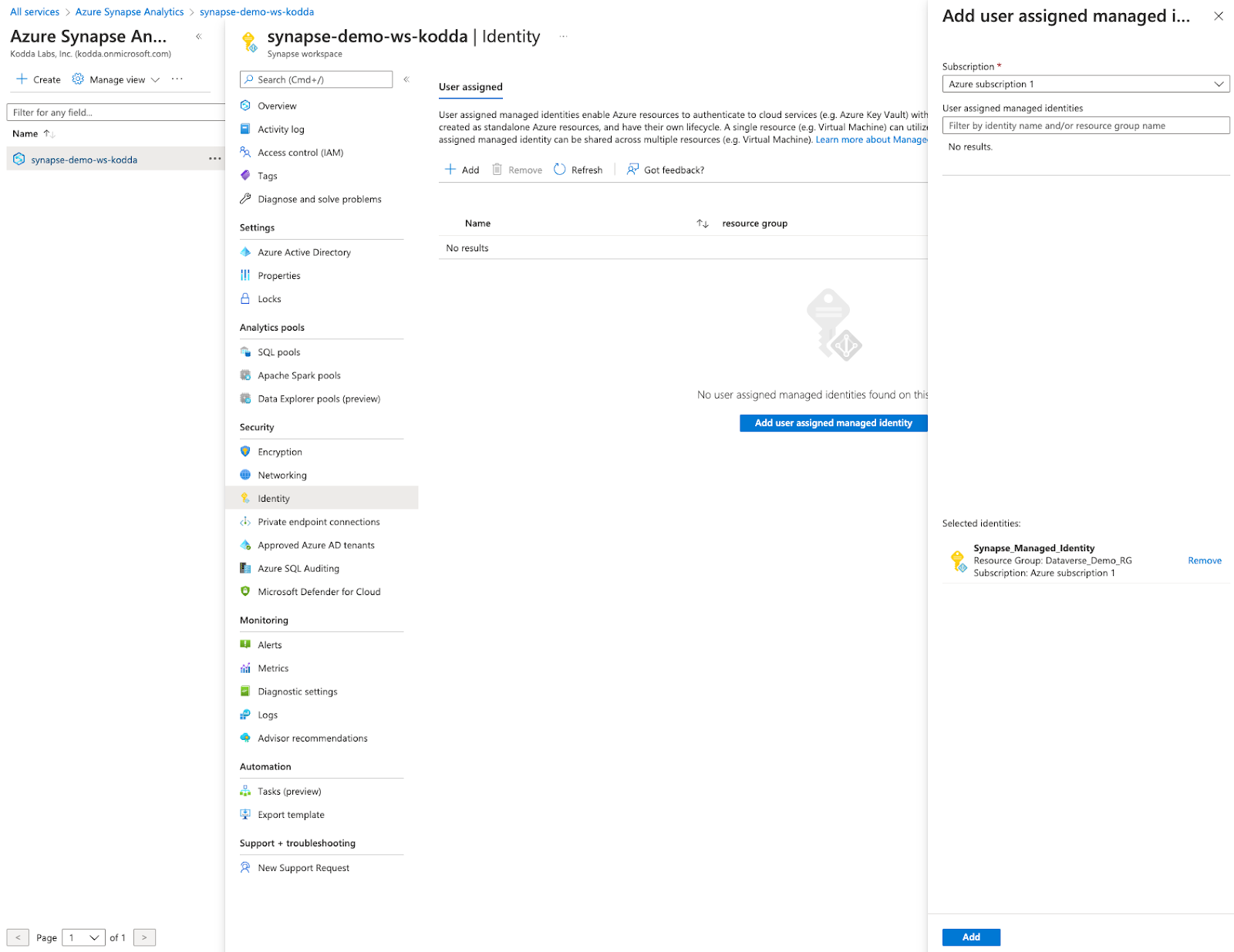Collapse the workspace navigation menu
The width and height of the screenshot is (1234, 952).
point(406,79)
